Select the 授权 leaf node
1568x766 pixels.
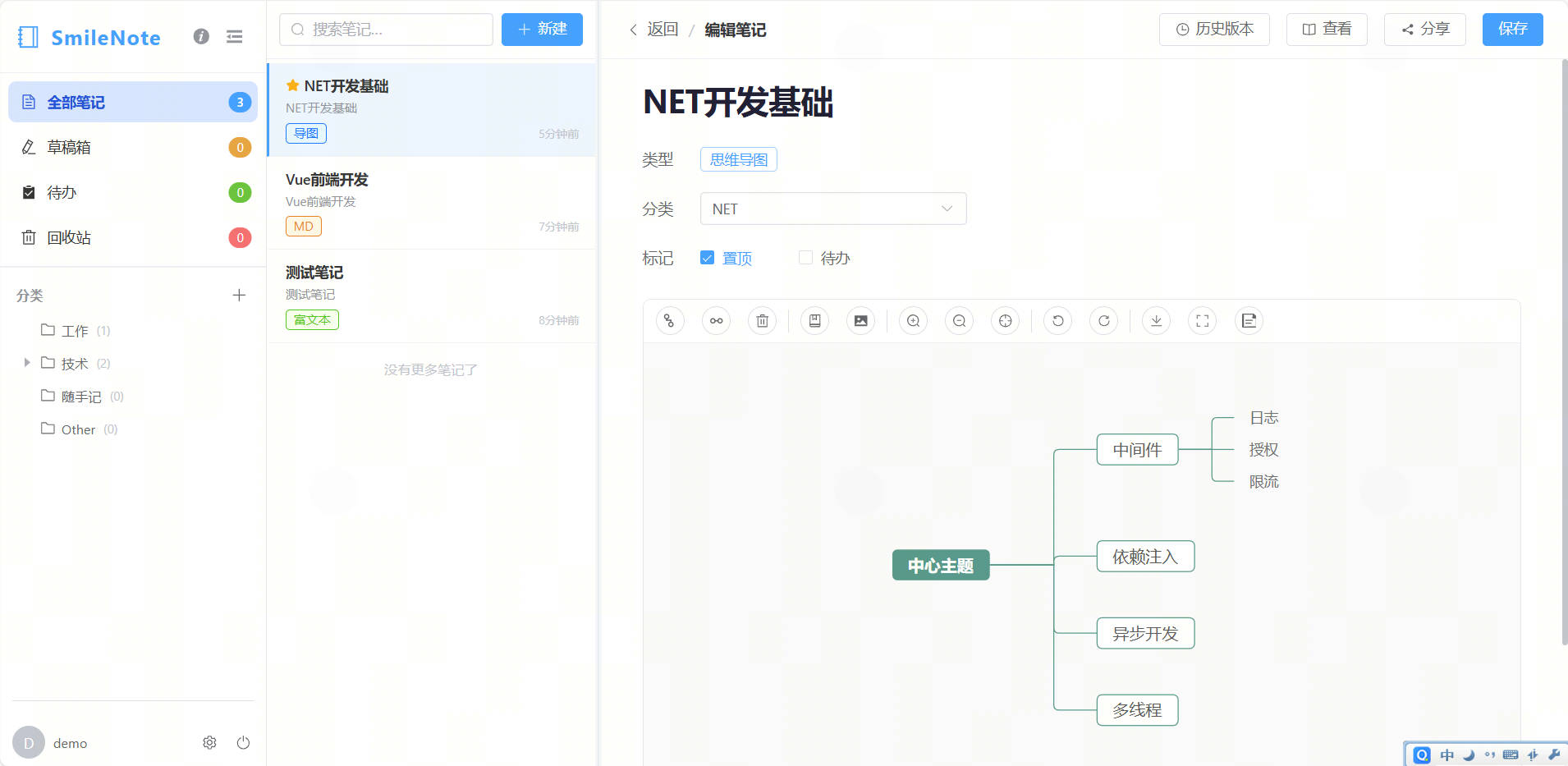point(1264,450)
